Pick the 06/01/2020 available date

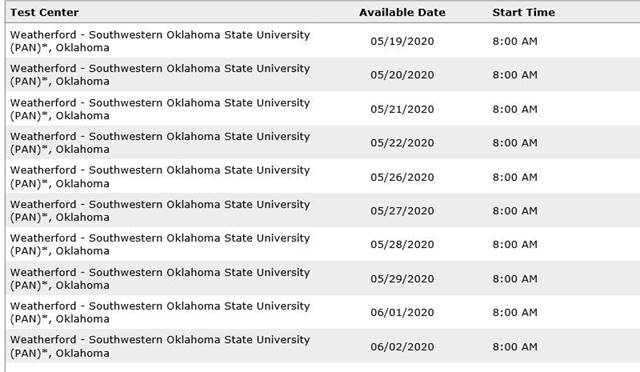click(x=402, y=312)
